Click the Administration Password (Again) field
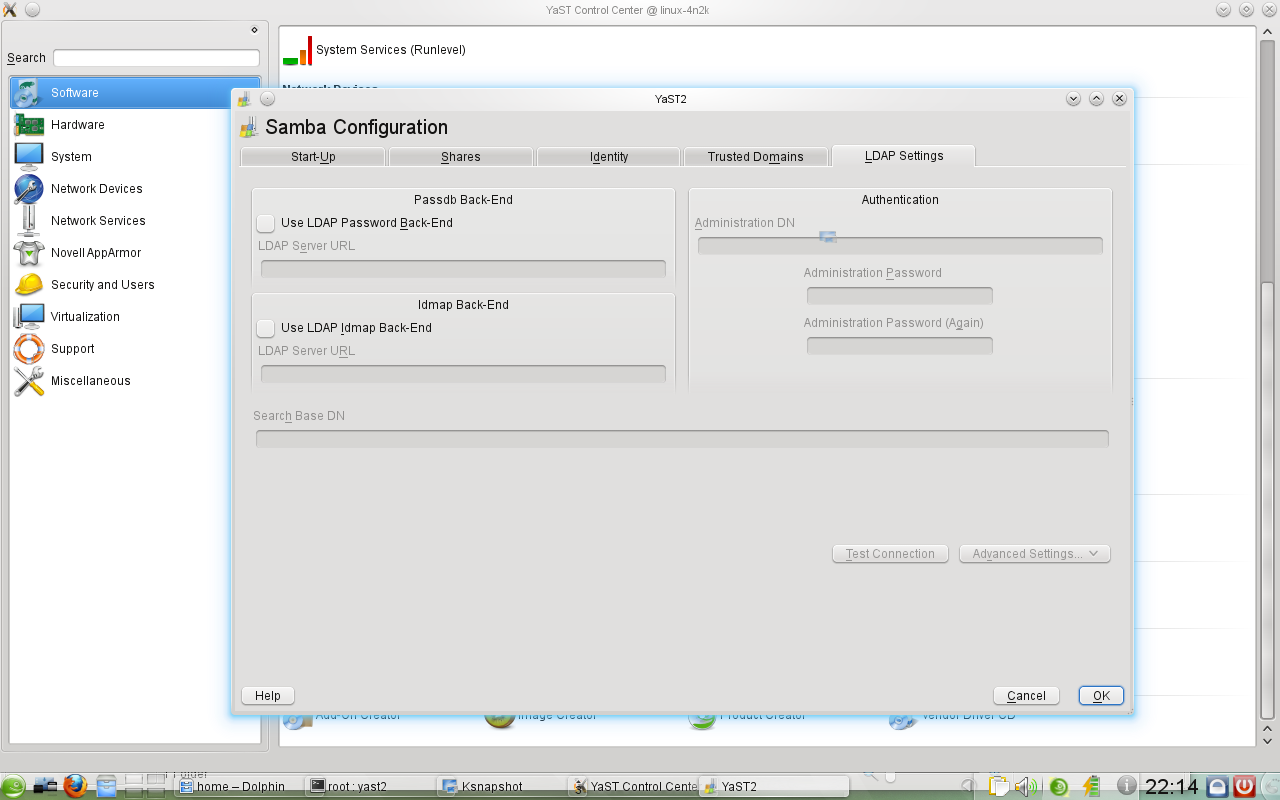The width and height of the screenshot is (1280, 800). click(x=900, y=346)
